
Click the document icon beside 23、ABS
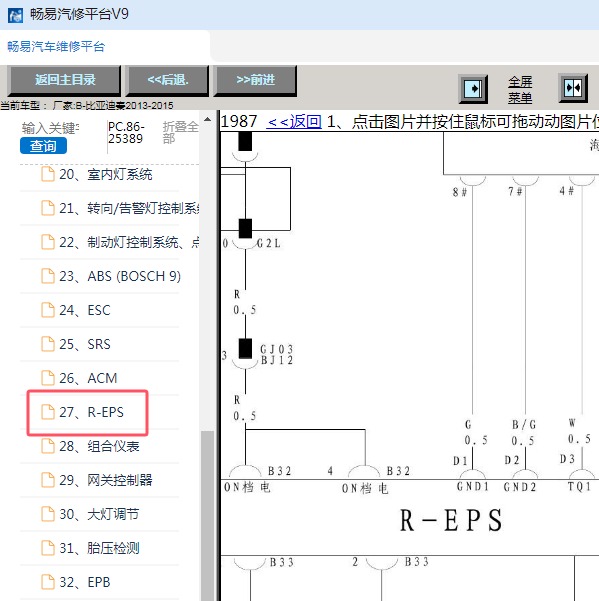pyautogui.click(x=48, y=276)
